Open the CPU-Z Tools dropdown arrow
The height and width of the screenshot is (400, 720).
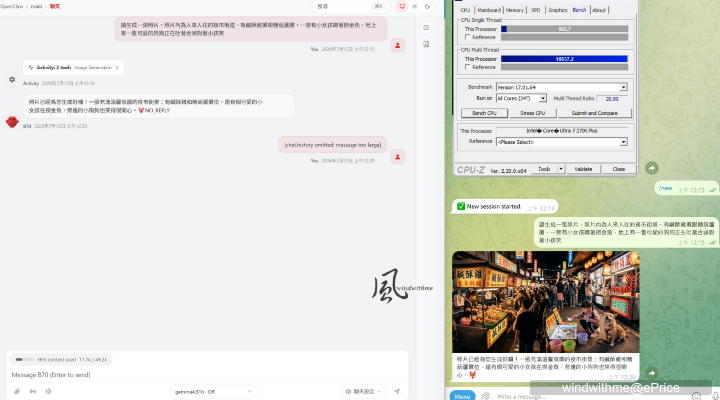tap(561, 169)
